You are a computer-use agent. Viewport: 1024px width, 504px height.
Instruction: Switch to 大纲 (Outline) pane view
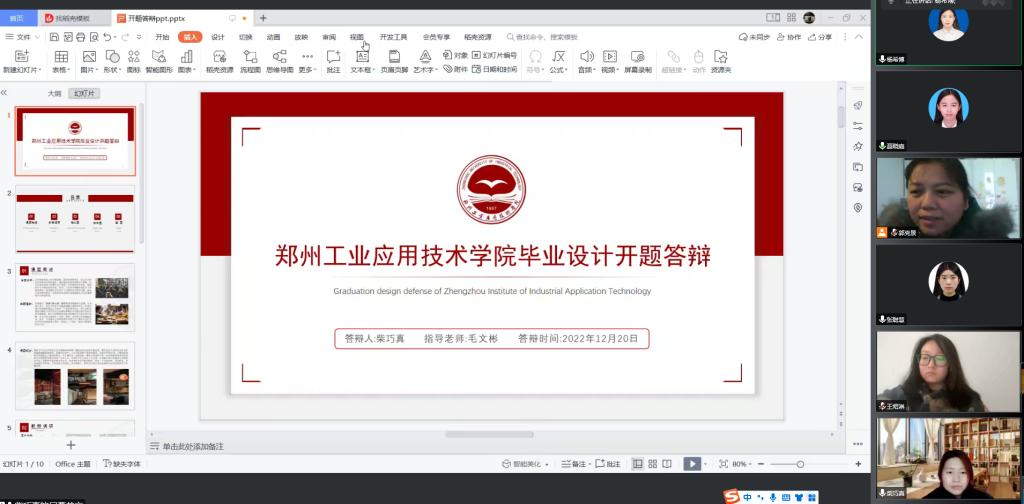point(54,93)
